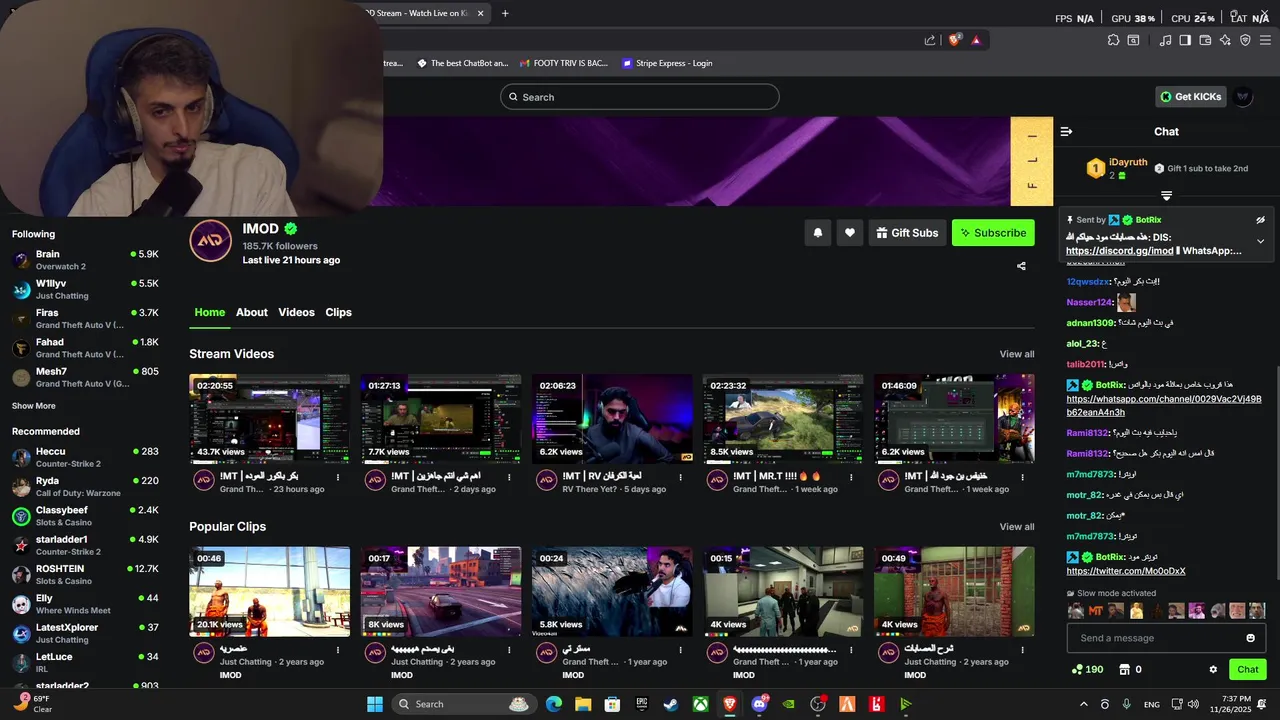The width and height of the screenshot is (1280, 720).
Task: Open Brave Leo AI icon
Action: [1225, 40]
